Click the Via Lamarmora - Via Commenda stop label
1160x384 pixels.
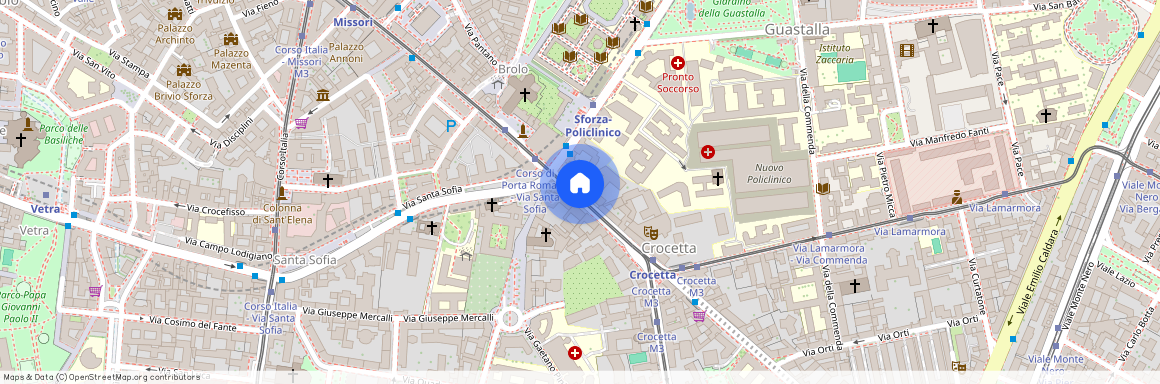tap(829, 254)
